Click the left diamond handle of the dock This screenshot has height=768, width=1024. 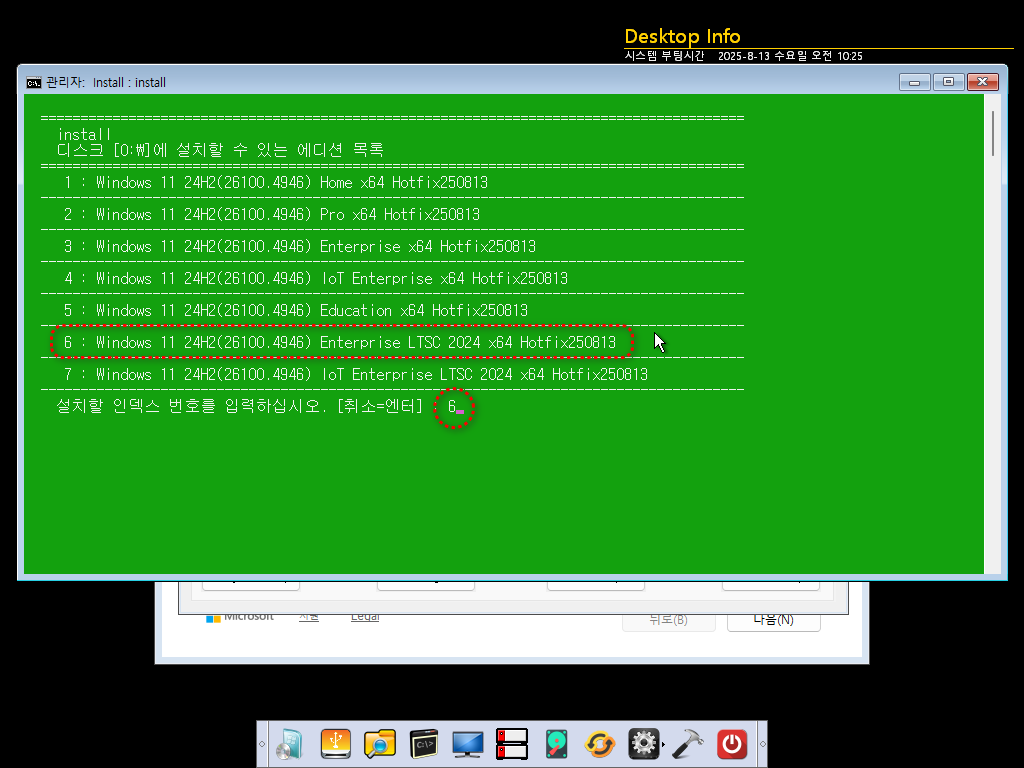tap(262, 744)
